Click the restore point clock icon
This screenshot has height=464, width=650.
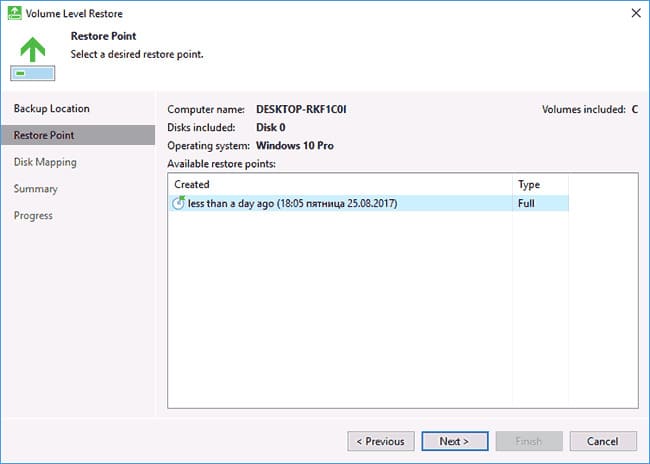click(x=179, y=203)
